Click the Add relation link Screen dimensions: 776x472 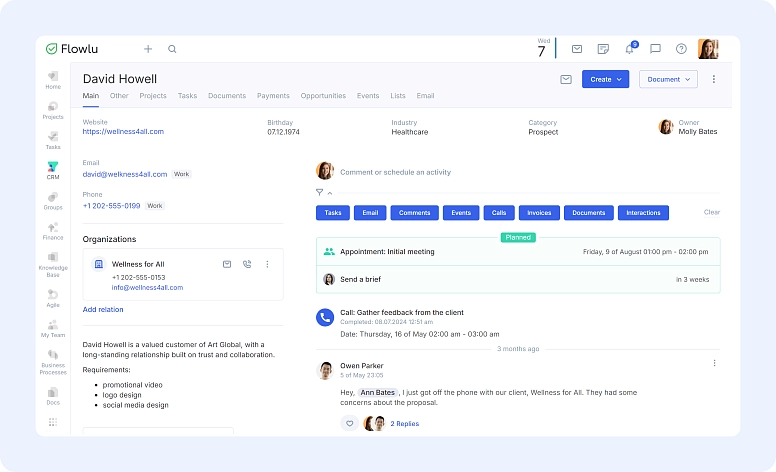[x=103, y=309]
